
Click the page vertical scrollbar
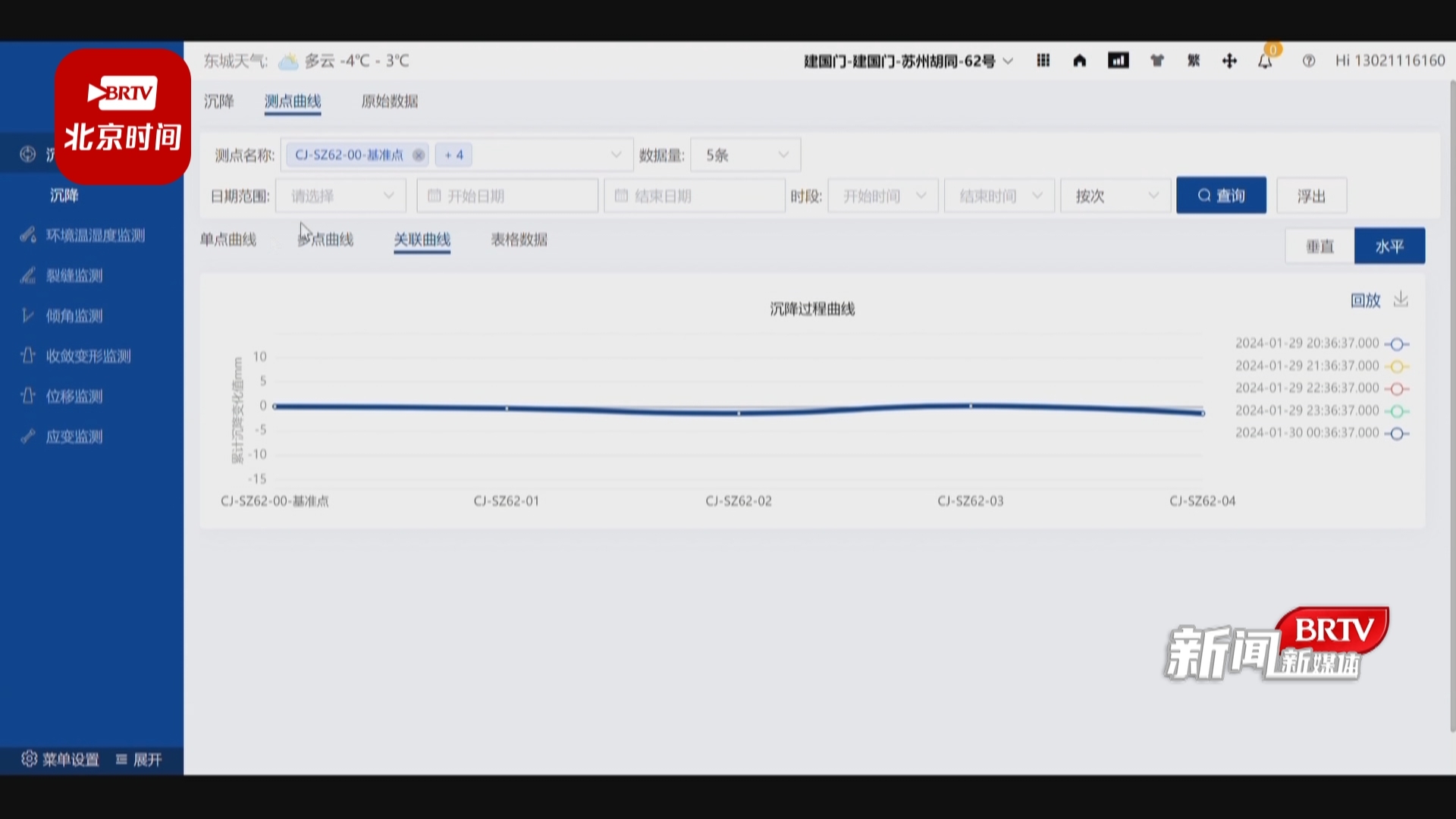1452,406
